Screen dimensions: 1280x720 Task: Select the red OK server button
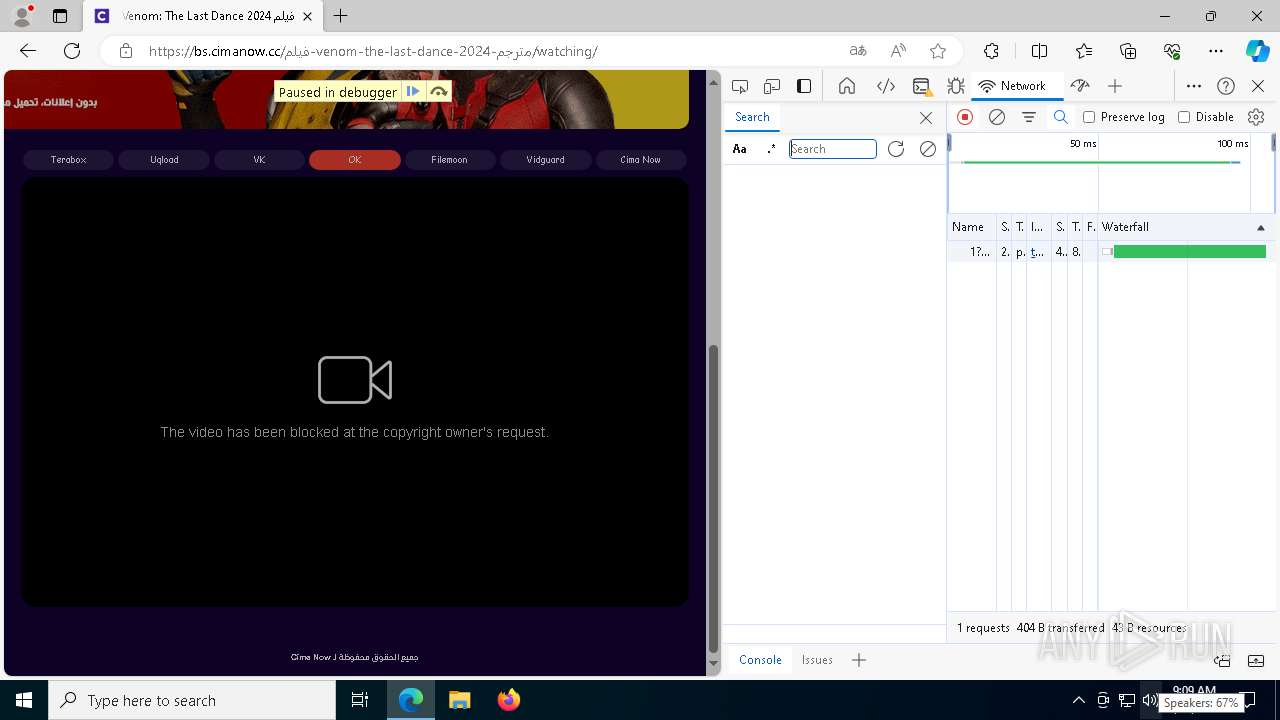(x=355, y=160)
